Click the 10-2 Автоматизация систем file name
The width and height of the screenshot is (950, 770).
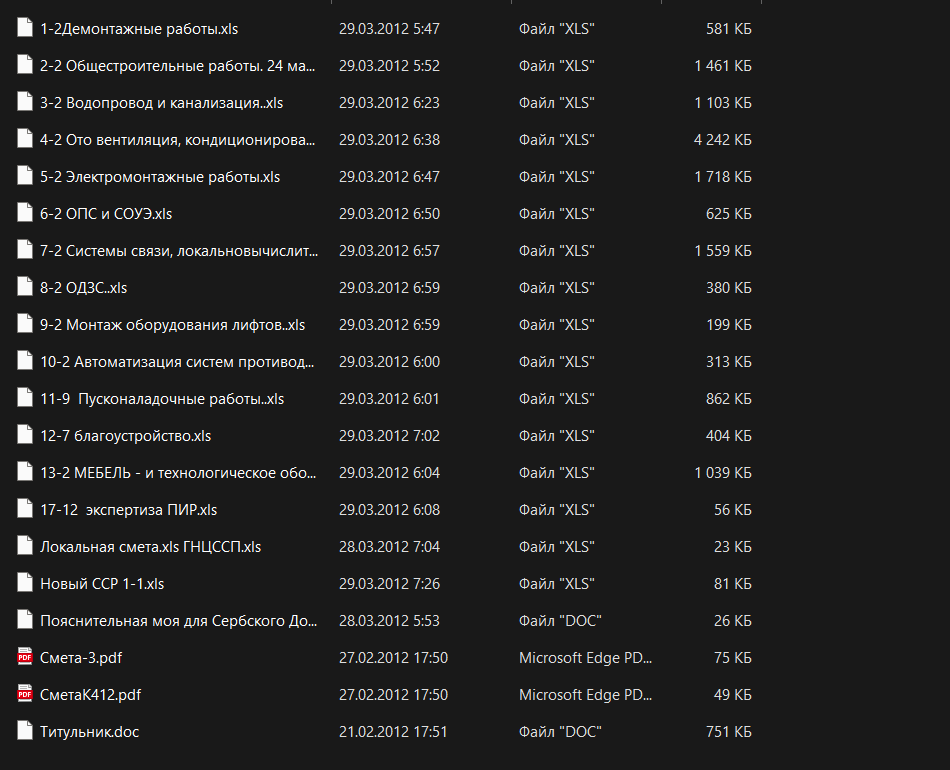[177, 362]
